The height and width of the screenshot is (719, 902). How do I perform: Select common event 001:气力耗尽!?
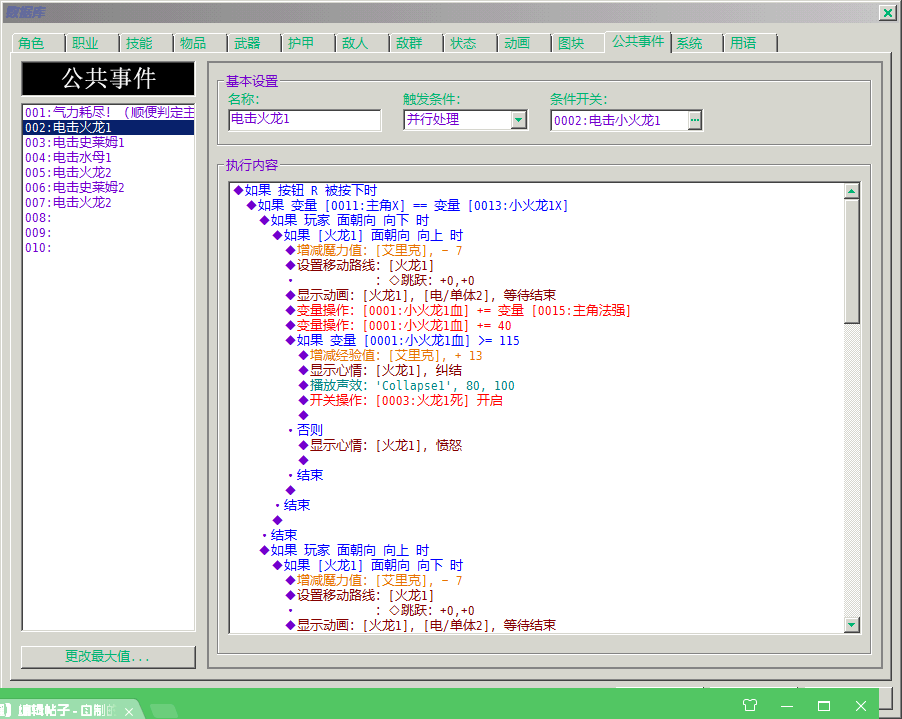click(108, 112)
